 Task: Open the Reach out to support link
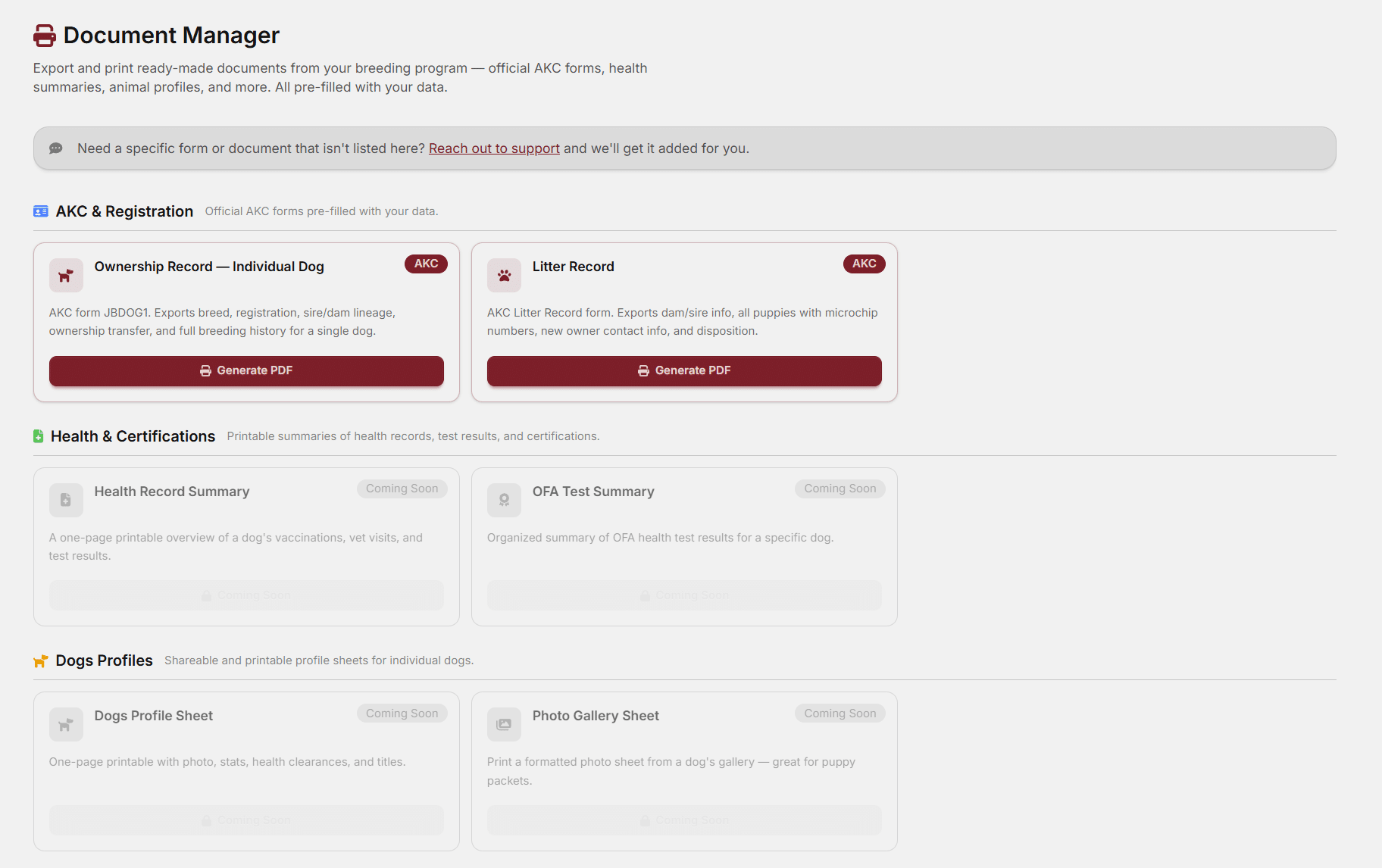tap(494, 148)
